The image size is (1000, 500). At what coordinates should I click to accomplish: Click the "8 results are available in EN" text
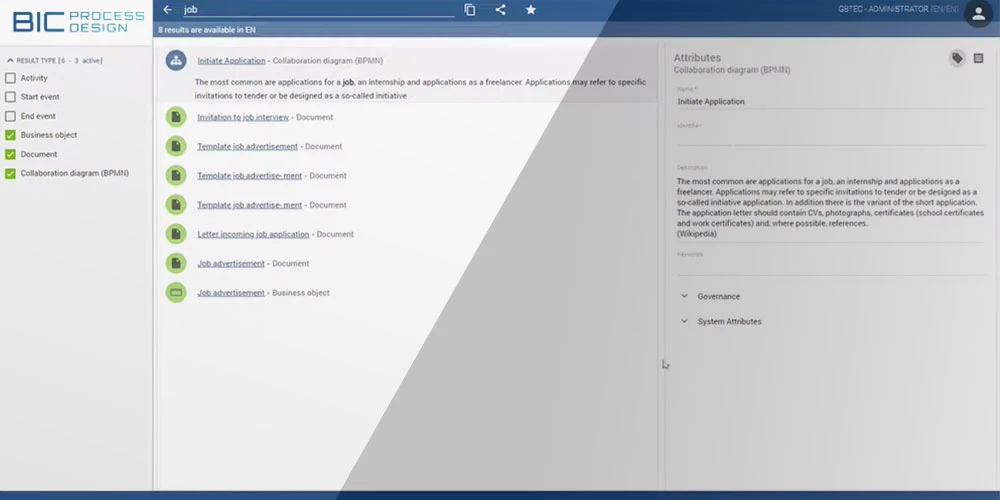(207, 30)
